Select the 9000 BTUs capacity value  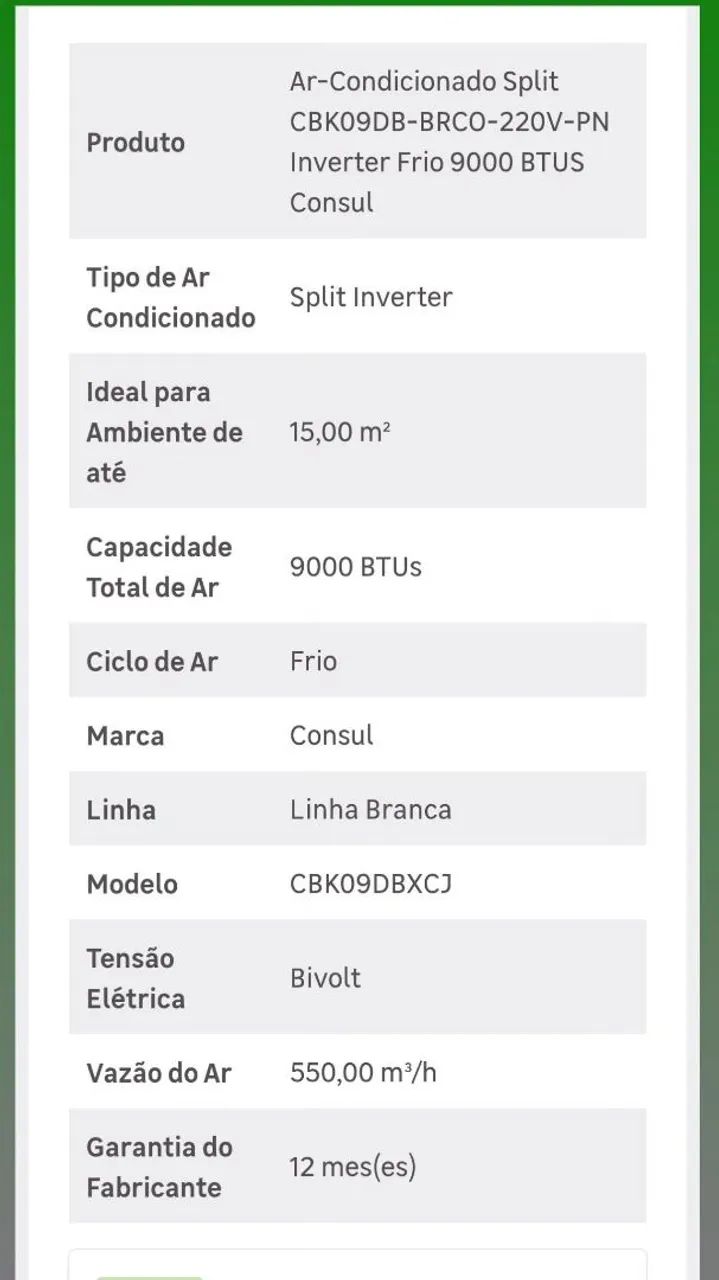pos(356,567)
